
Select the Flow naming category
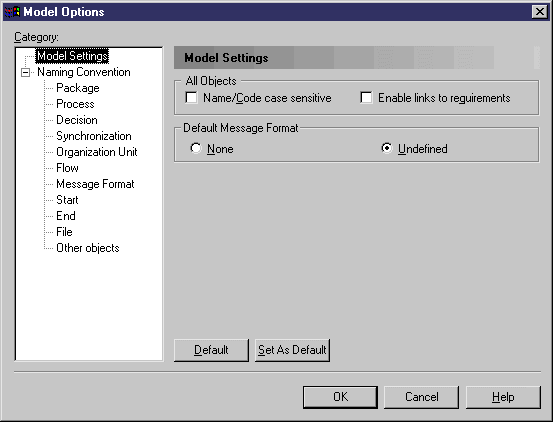[67, 168]
